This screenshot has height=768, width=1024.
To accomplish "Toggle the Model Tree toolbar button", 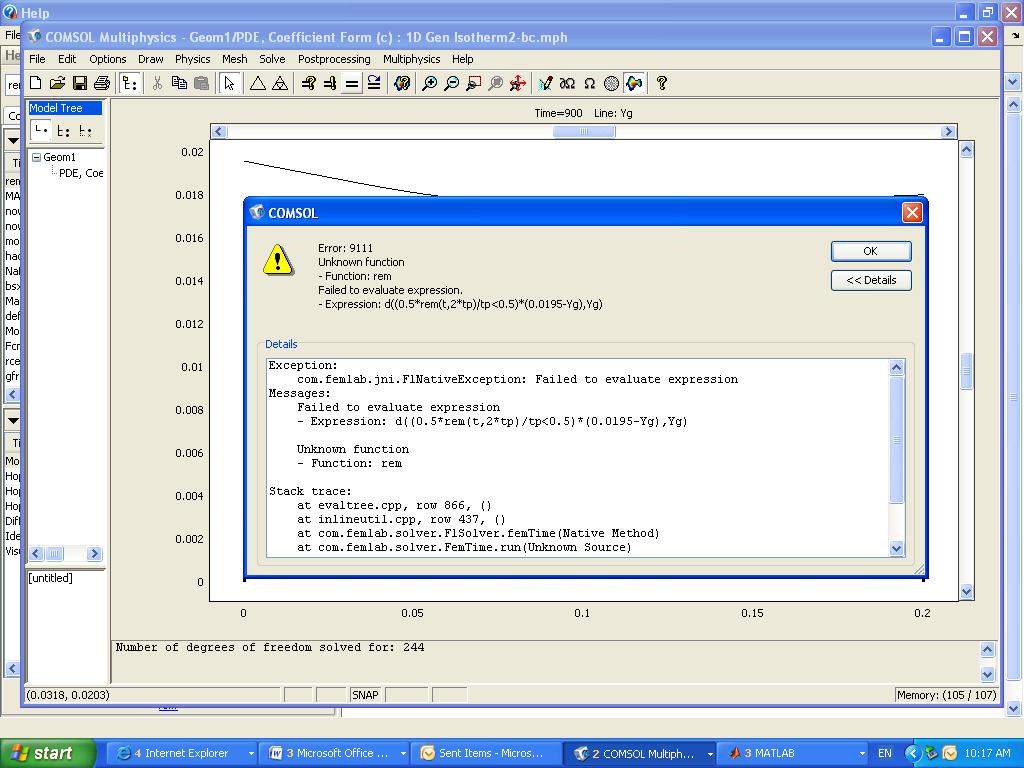I will tap(130, 84).
